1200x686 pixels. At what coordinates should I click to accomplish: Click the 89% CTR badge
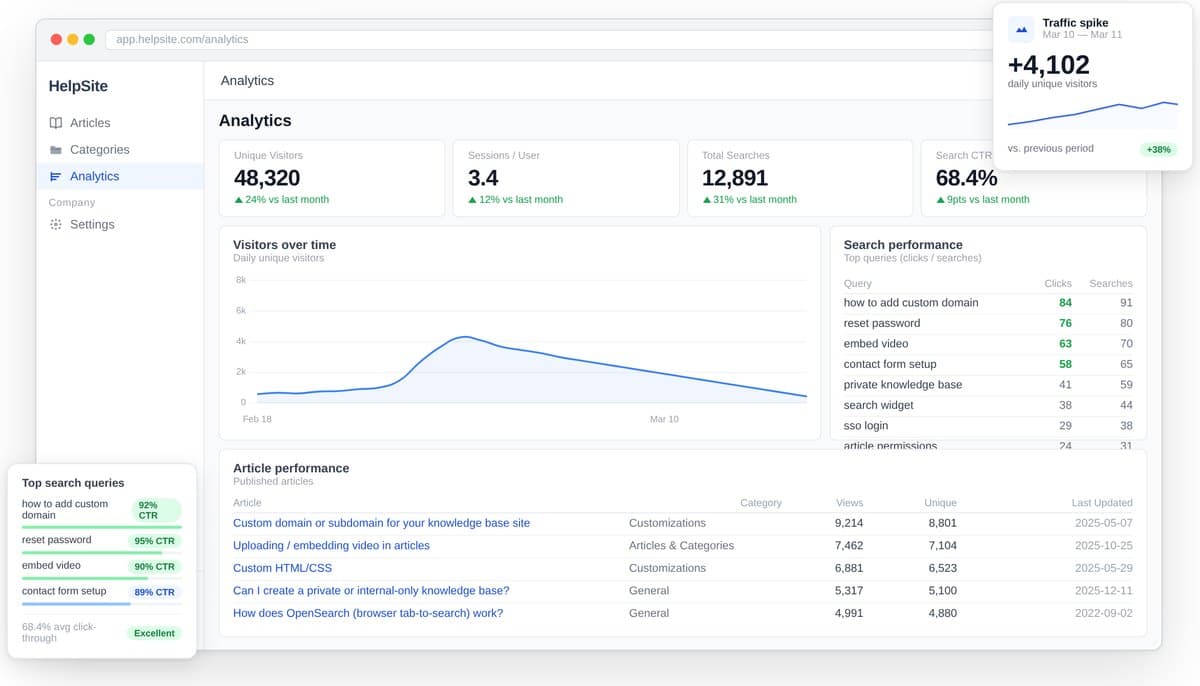155,592
